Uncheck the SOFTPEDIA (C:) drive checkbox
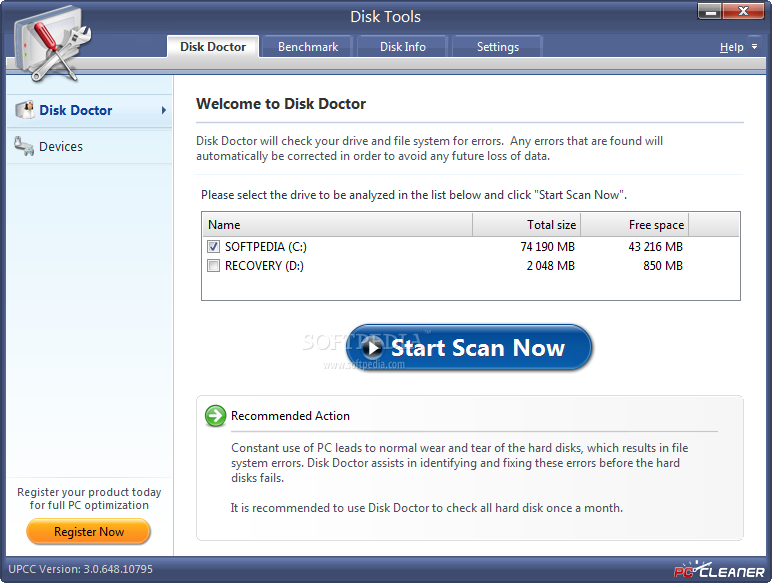Viewport: 772px width, 583px height. (213, 246)
